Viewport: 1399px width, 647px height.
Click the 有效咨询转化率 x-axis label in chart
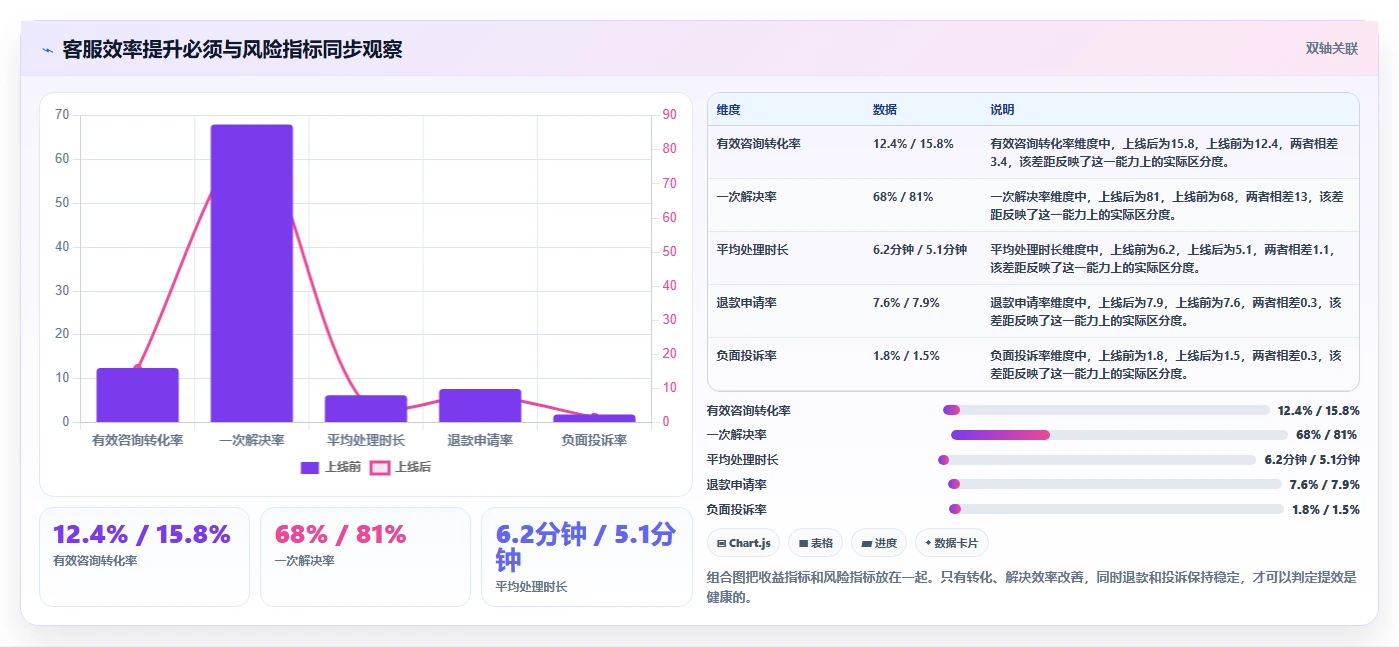click(138, 440)
